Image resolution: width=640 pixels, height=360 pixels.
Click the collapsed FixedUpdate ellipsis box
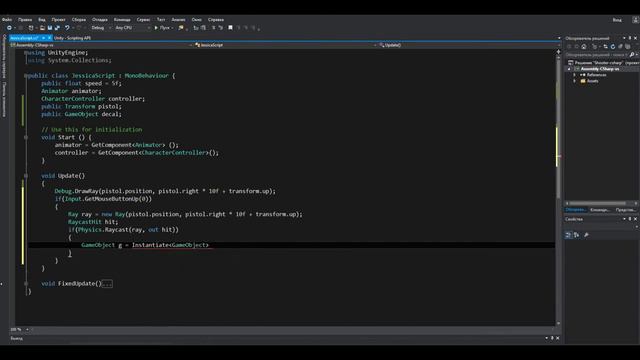(107, 284)
